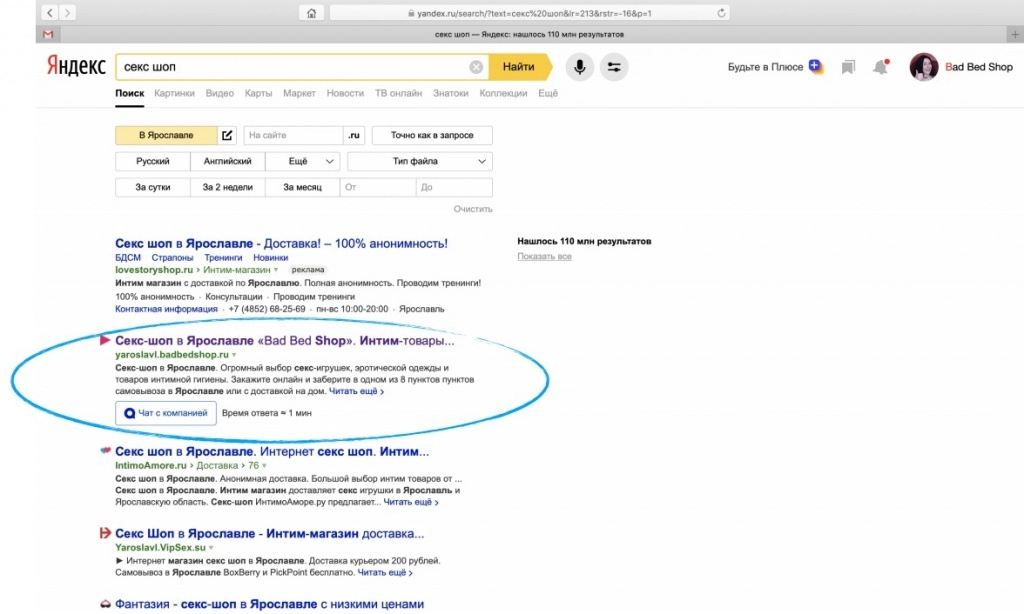Image resolution: width=1024 pixels, height=614 pixels.
Task: Open the pinned Gmail tab icon
Action: click(48, 34)
